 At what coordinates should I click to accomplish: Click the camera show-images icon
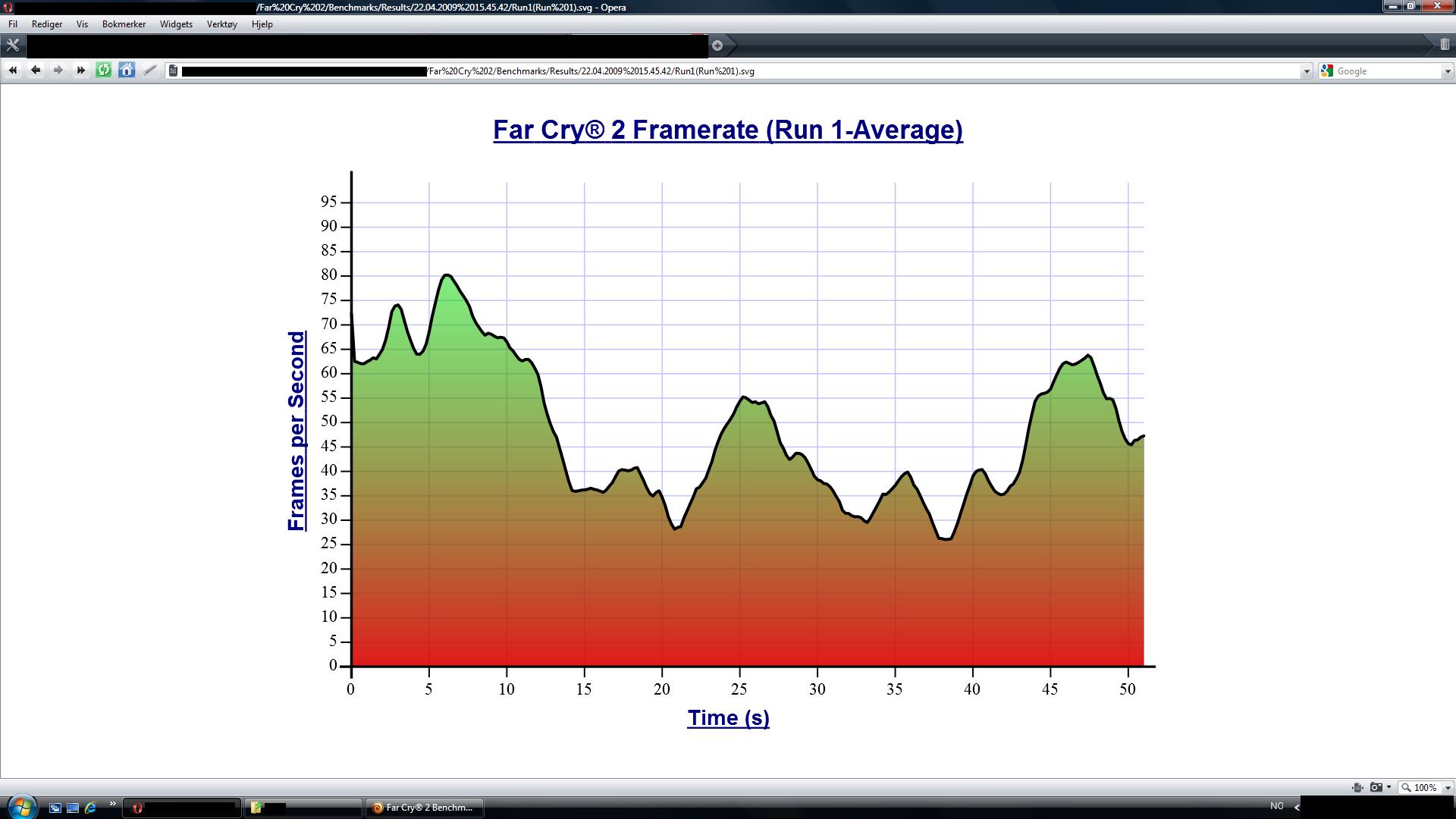click(x=1376, y=787)
